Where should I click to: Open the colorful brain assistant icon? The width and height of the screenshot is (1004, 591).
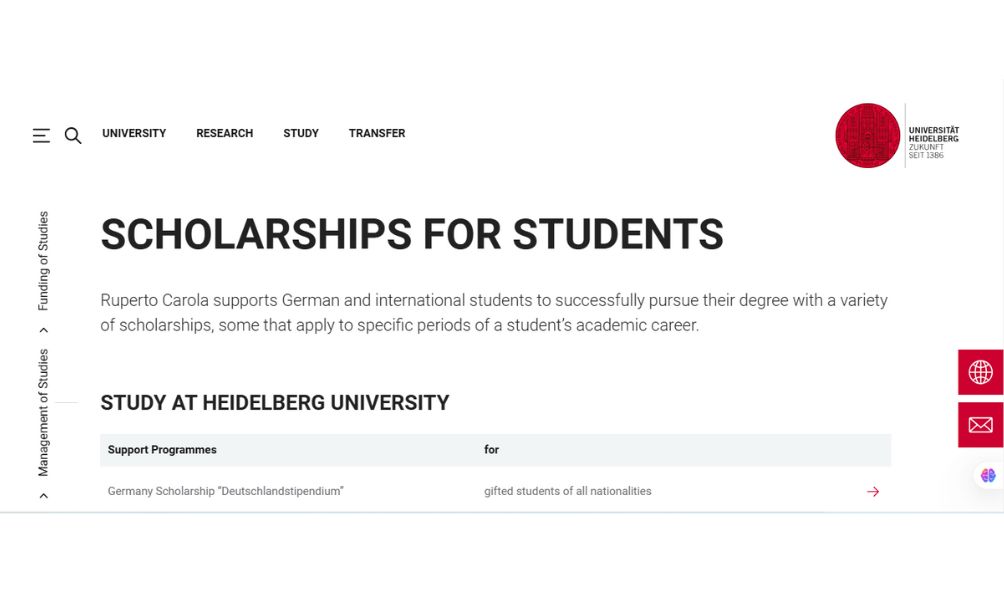click(988, 476)
